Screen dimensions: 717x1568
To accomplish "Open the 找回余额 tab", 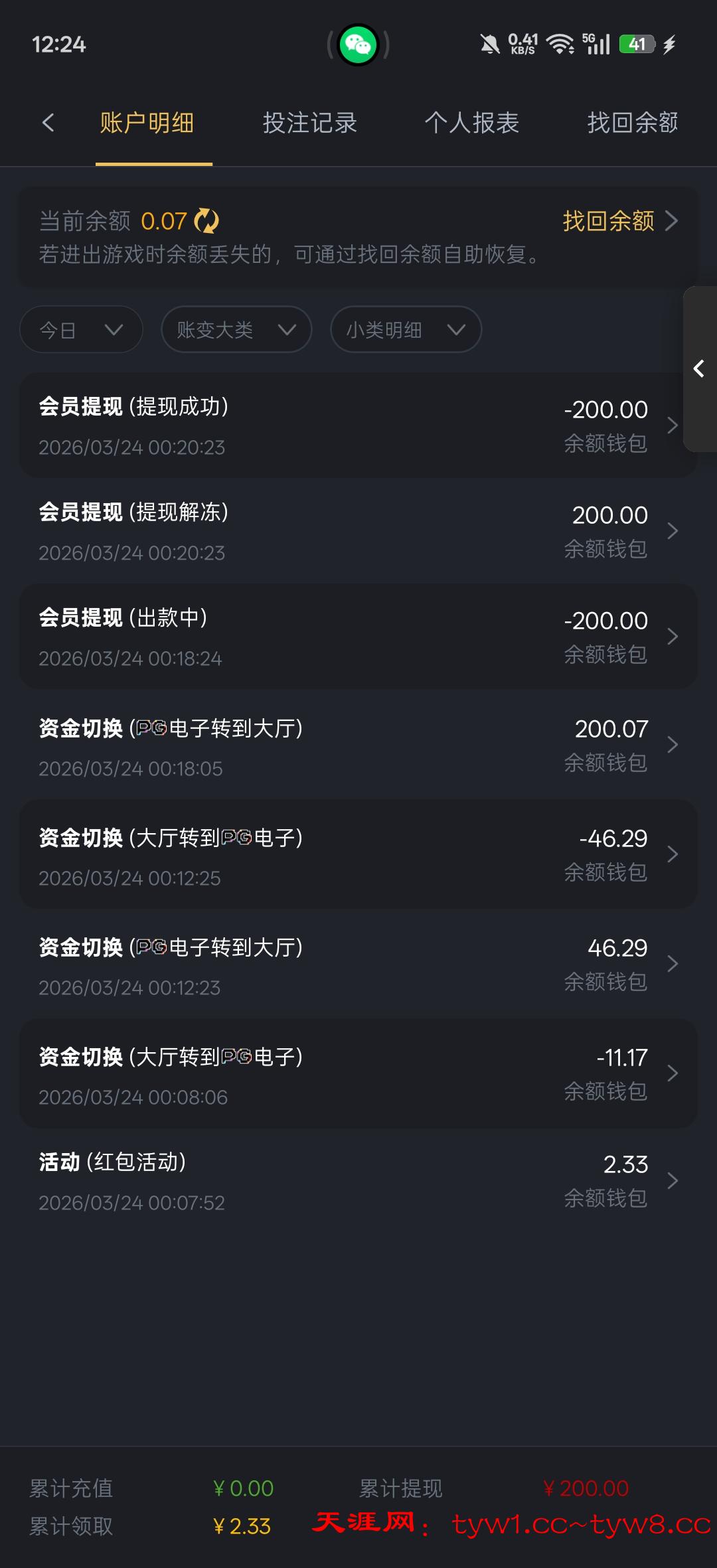I will (632, 123).
